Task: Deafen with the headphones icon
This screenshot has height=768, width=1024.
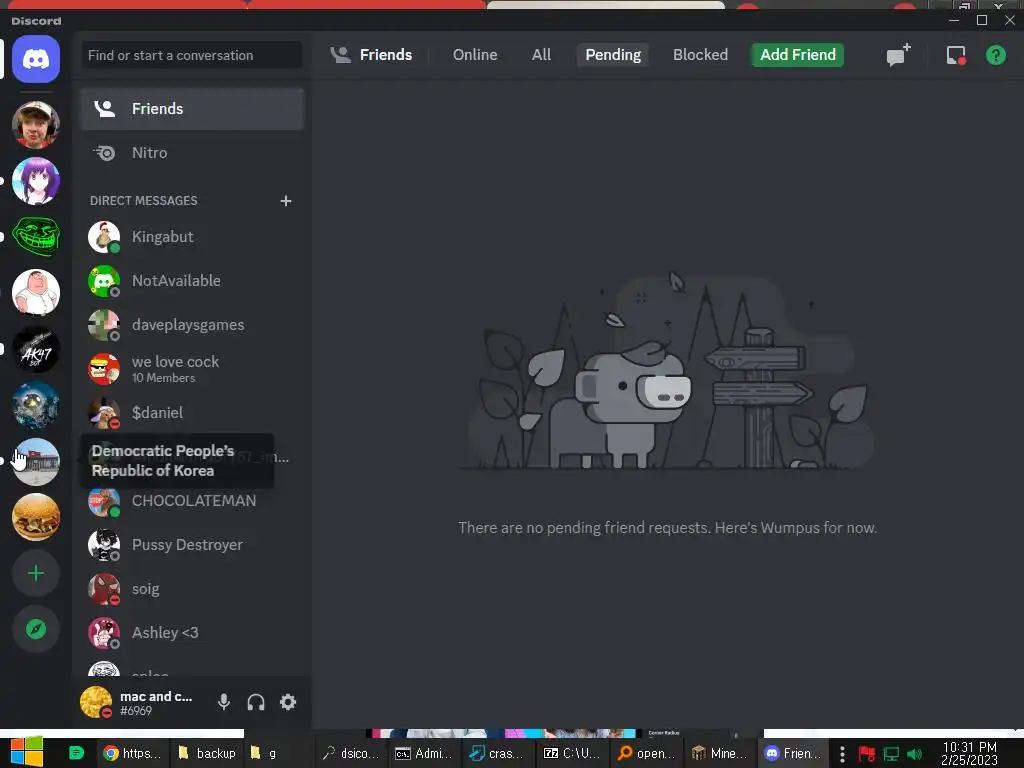Action: pos(256,702)
